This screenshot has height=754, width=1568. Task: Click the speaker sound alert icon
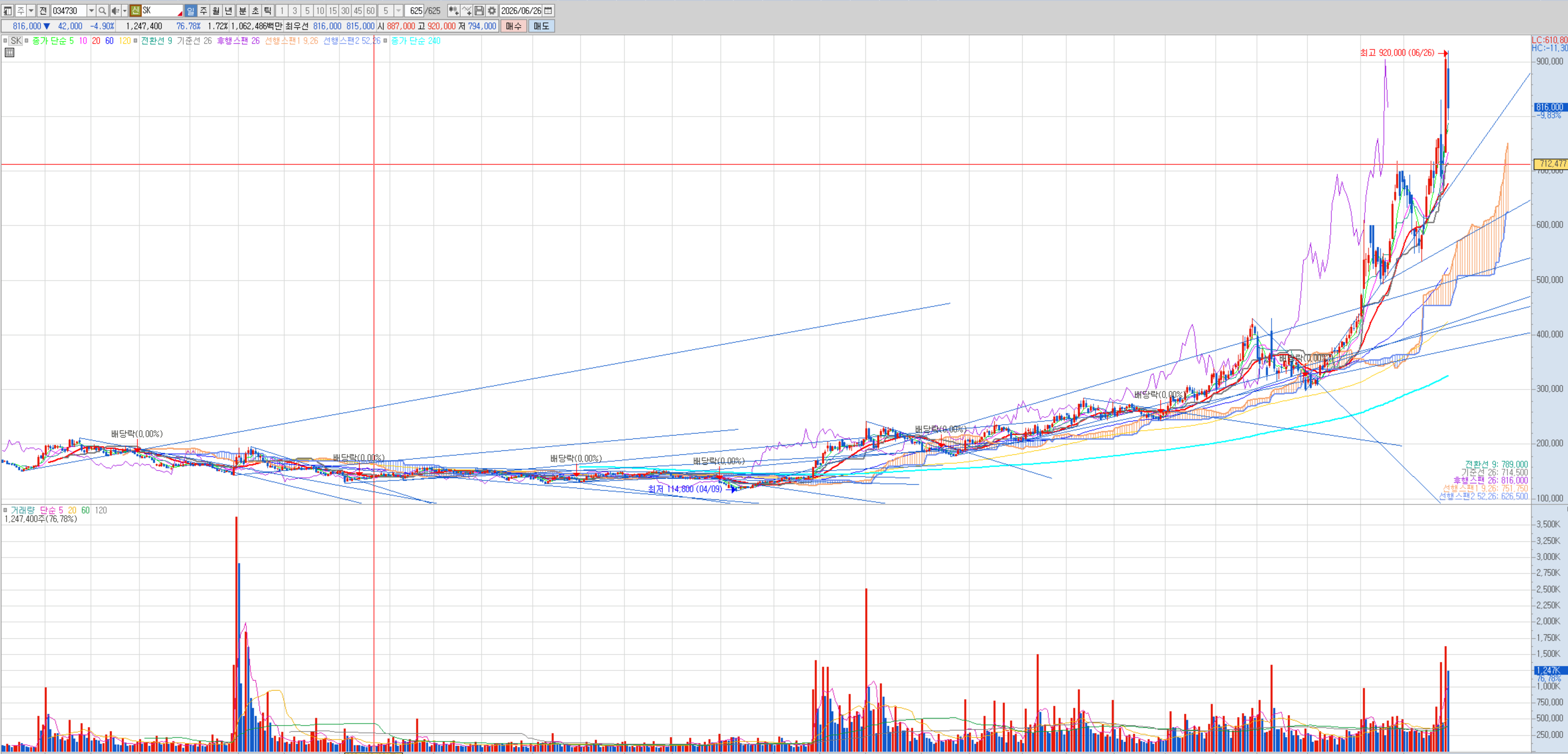(115, 11)
